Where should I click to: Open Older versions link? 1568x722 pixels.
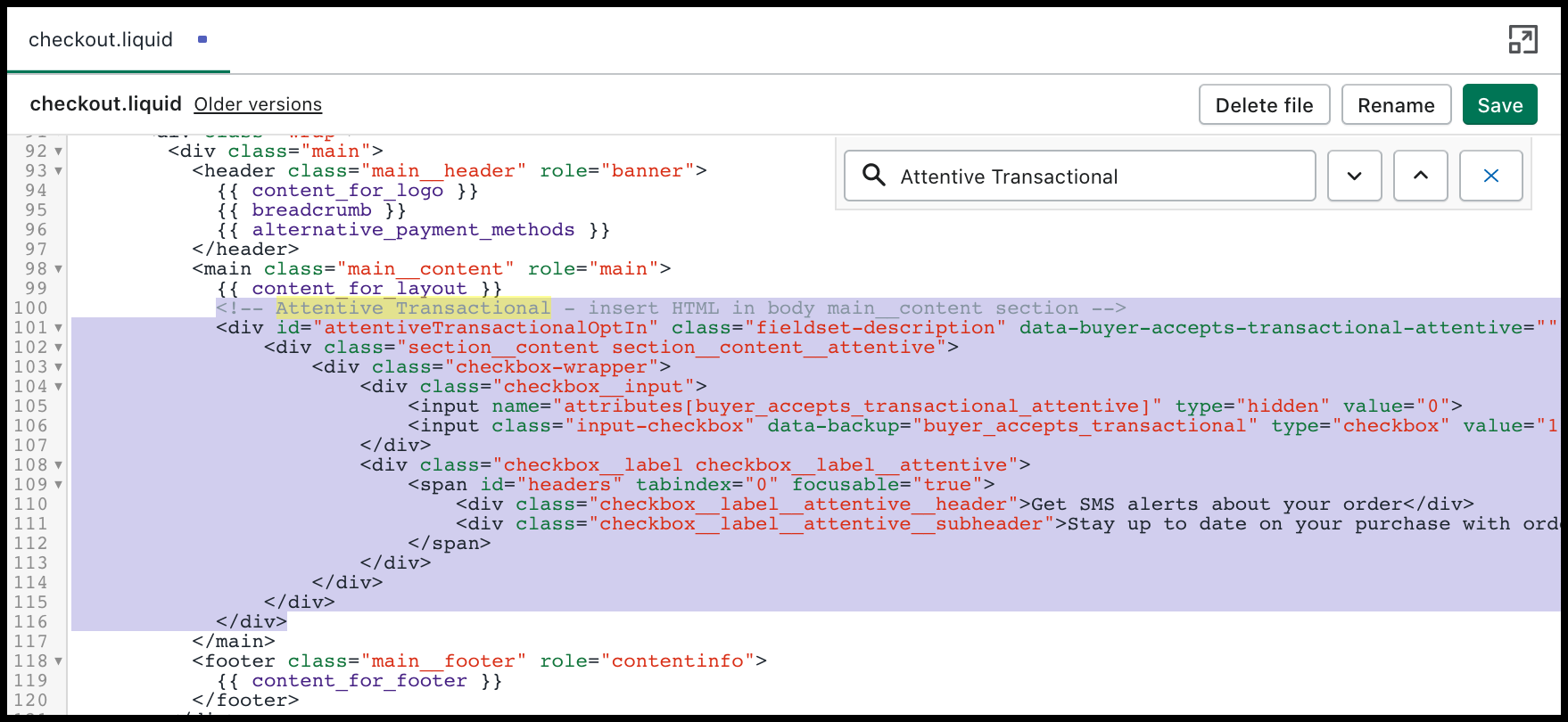click(x=258, y=104)
